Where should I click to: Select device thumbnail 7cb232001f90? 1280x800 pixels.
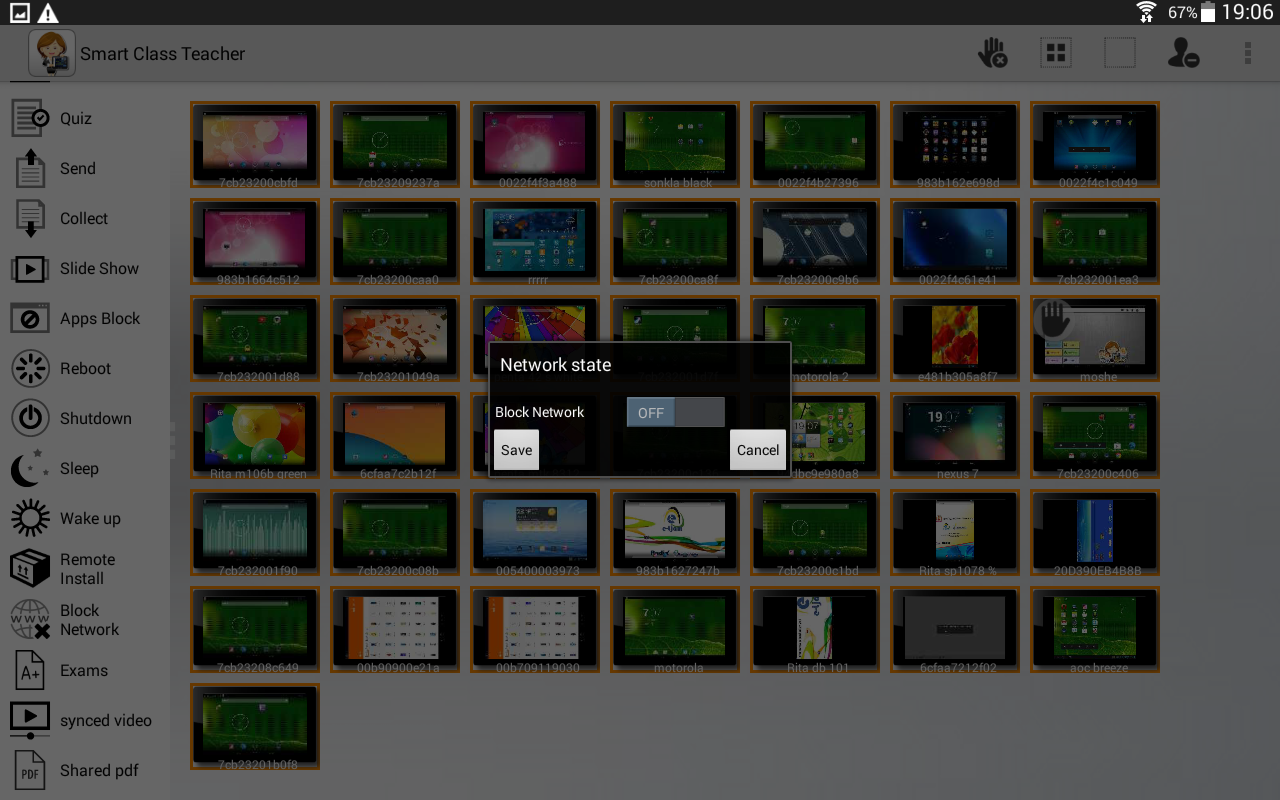(255, 532)
